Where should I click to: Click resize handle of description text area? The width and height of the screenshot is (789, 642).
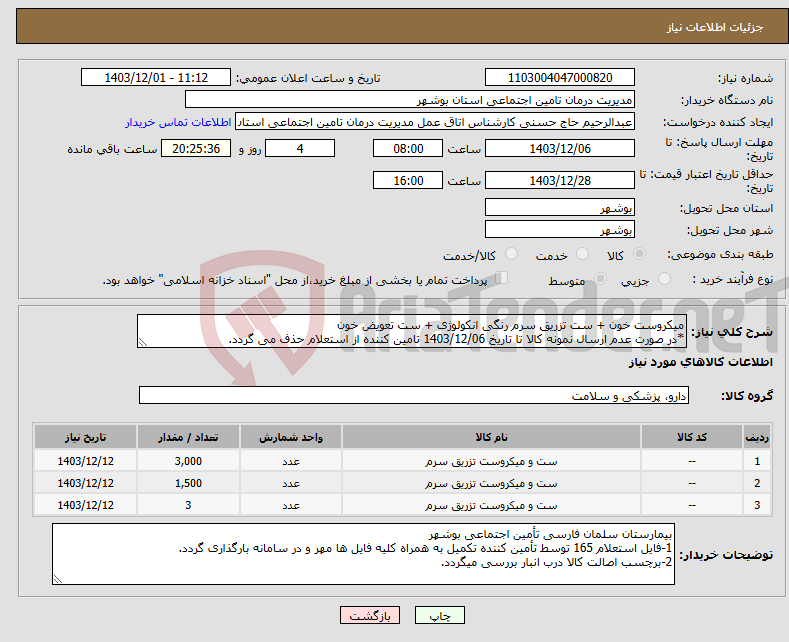pyautogui.click(x=143, y=342)
